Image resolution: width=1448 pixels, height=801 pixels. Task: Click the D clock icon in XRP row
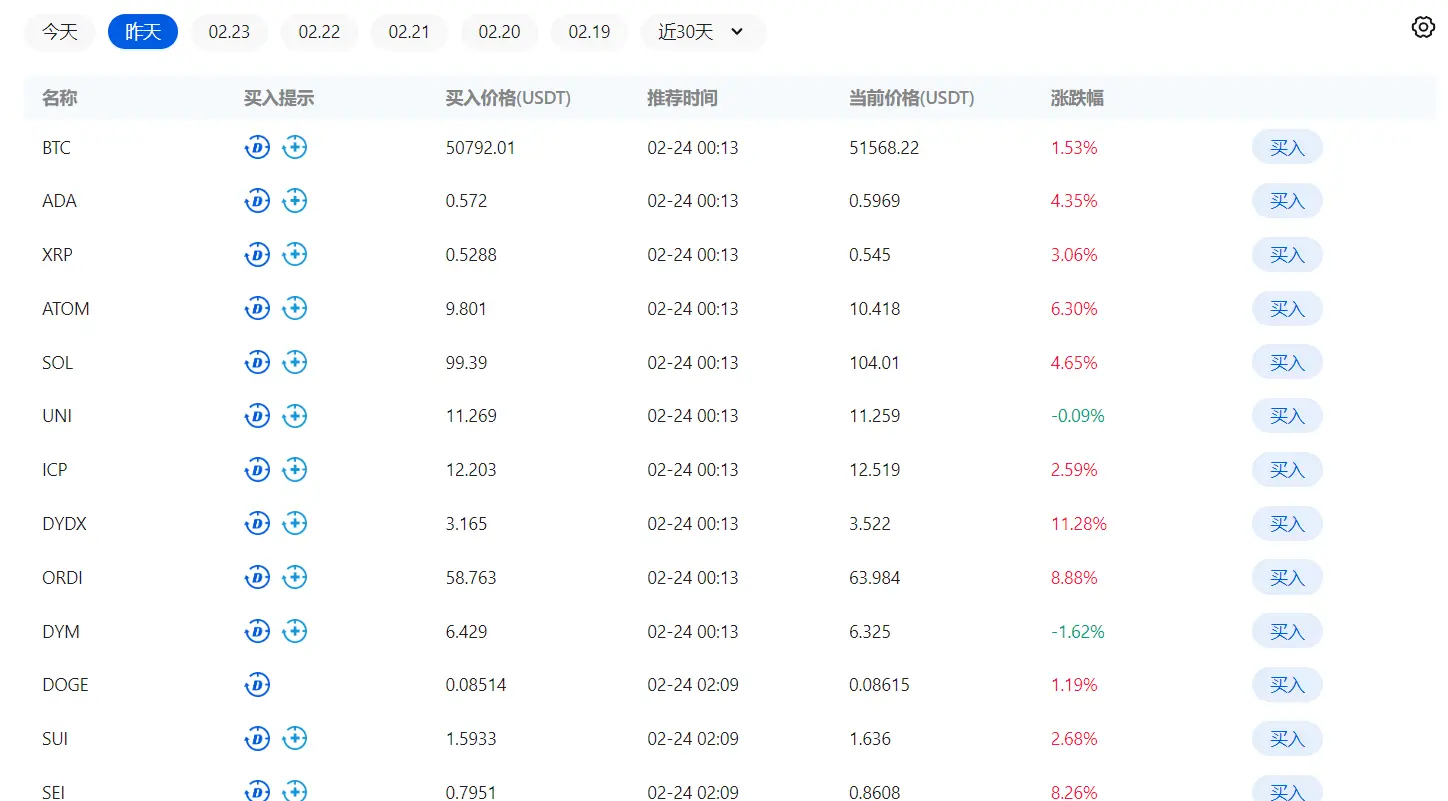[258, 255]
